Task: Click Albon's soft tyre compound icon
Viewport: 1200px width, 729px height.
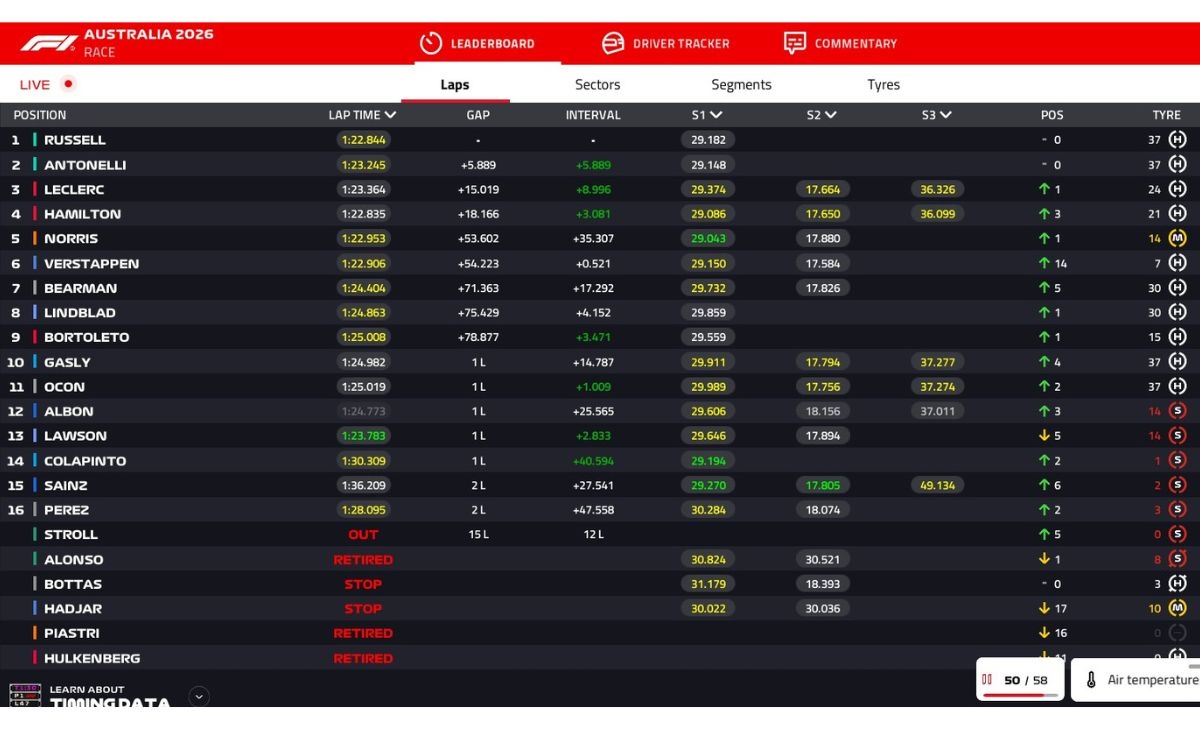Action: [1177, 411]
